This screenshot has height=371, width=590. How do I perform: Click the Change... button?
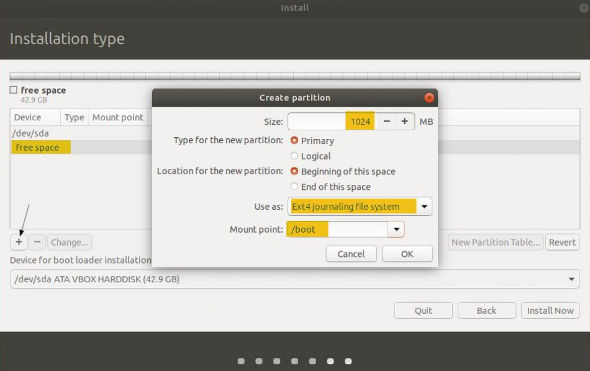(69, 242)
